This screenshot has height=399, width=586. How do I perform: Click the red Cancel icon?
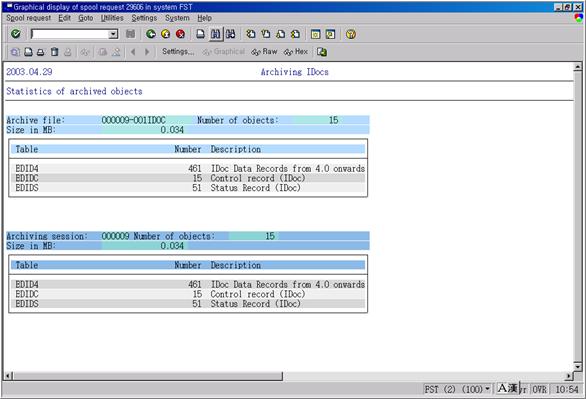[181, 34]
